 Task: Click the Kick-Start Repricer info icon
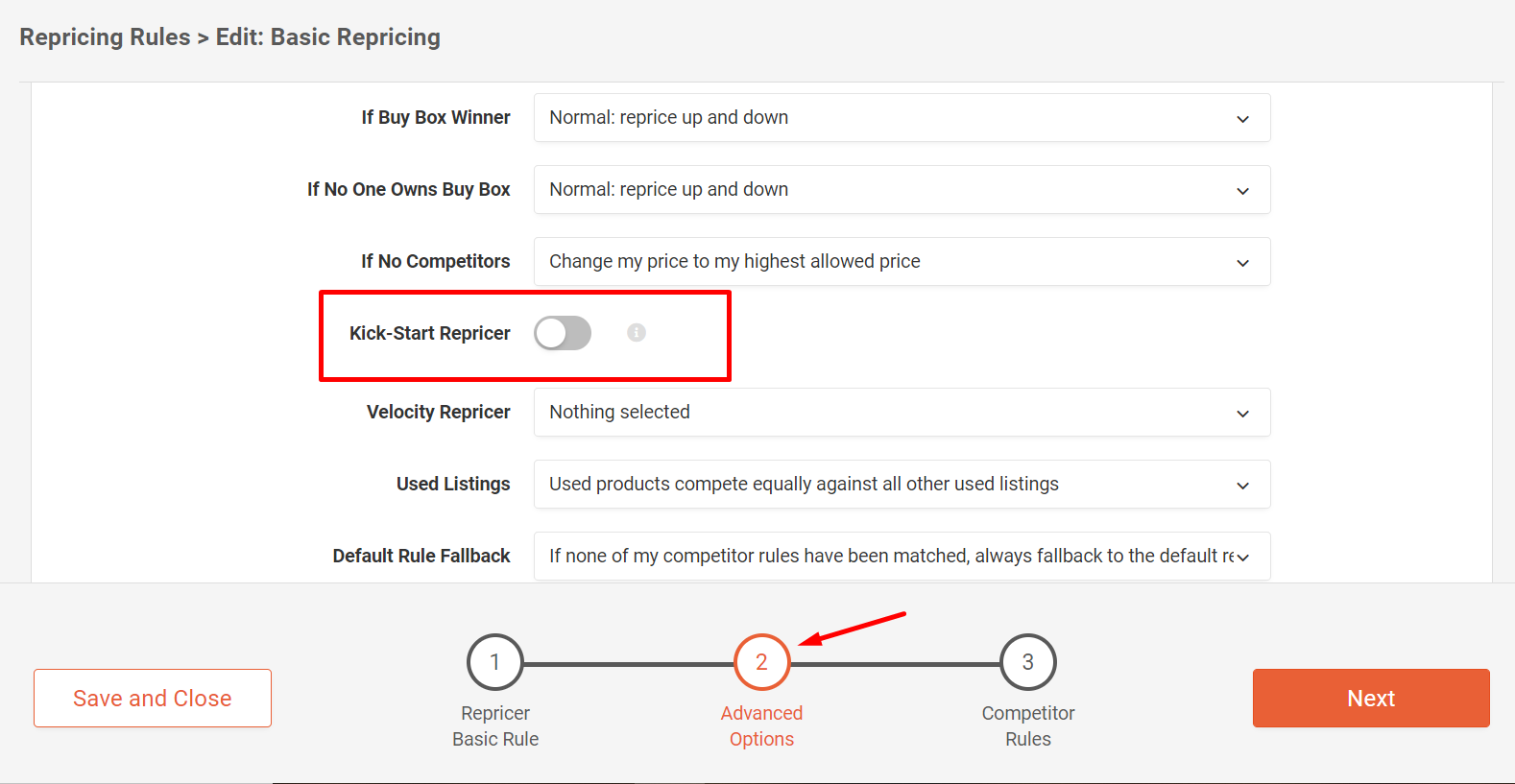click(x=637, y=333)
